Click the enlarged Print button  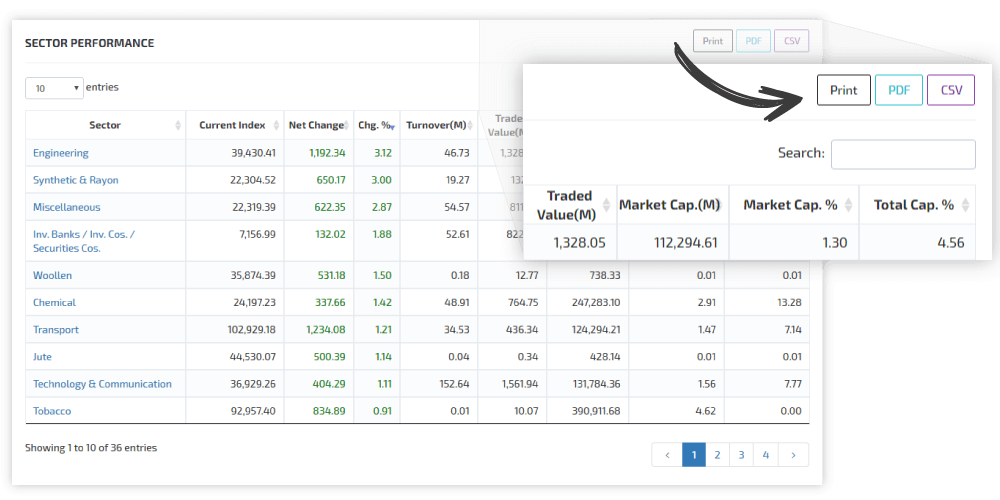coord(843,90)
